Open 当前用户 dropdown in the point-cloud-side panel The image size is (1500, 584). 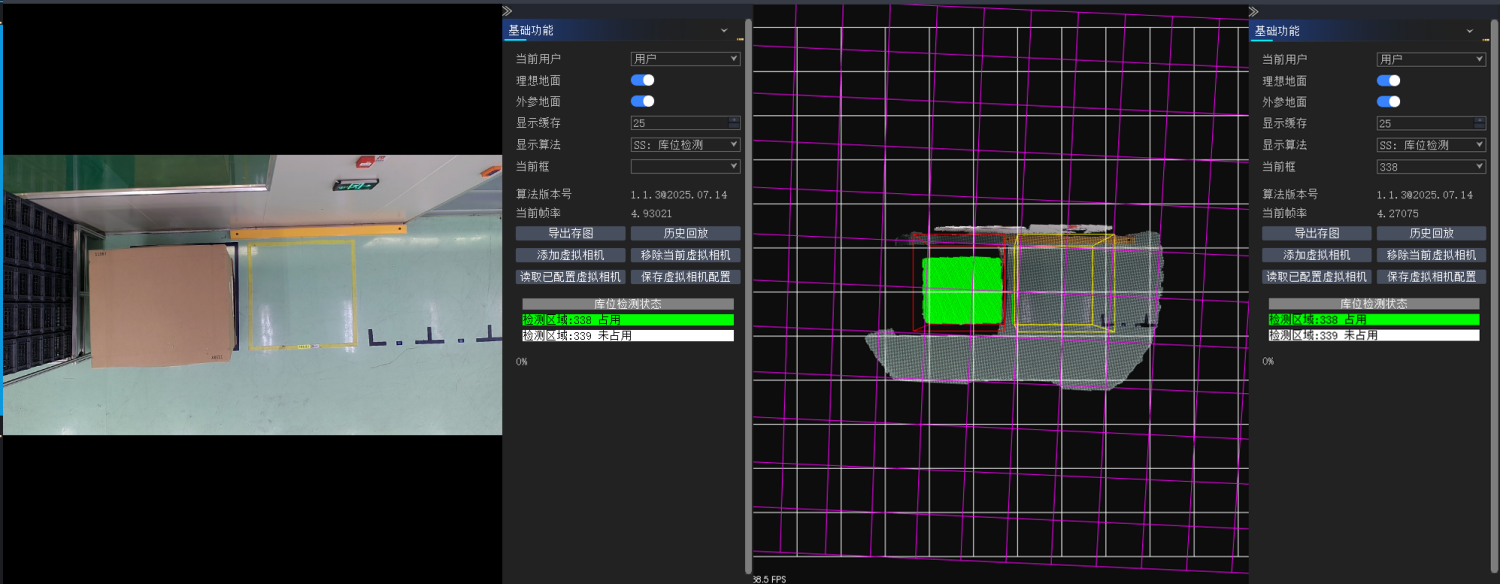click(x=1431, y=60)
